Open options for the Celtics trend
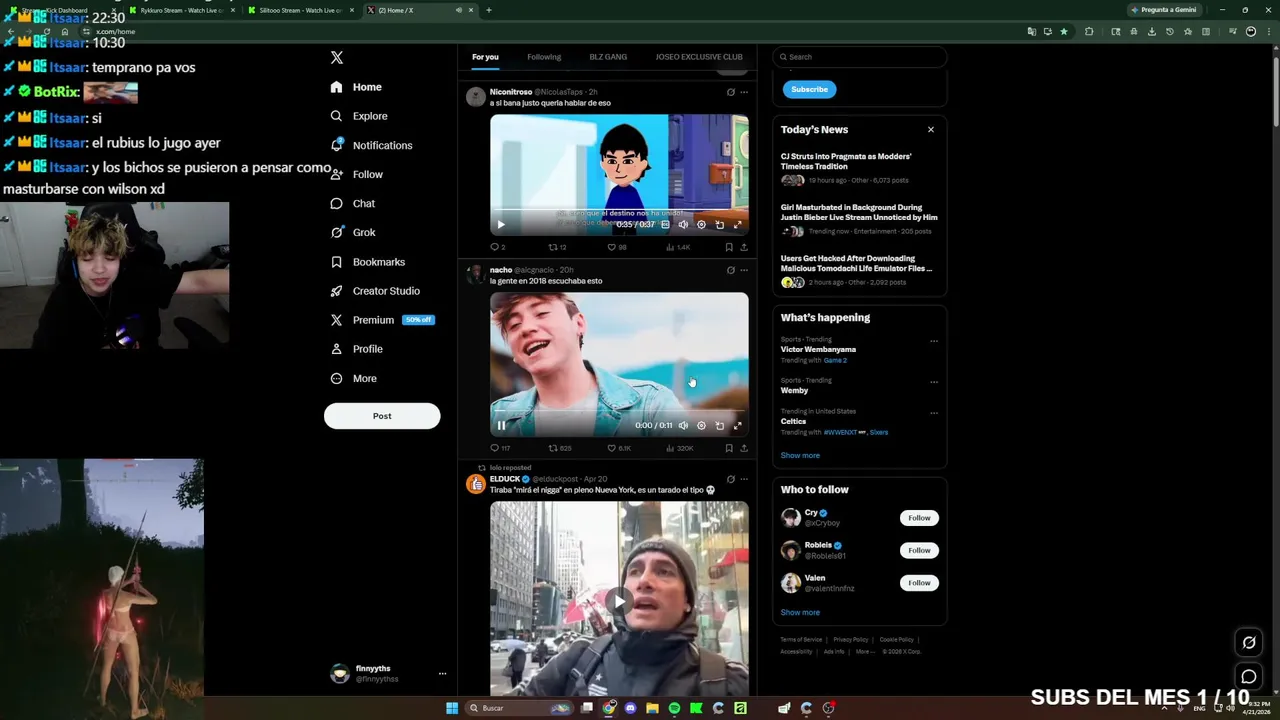Screen dimensions: 1280x720 pyautogui.click(x=934, y=412)
